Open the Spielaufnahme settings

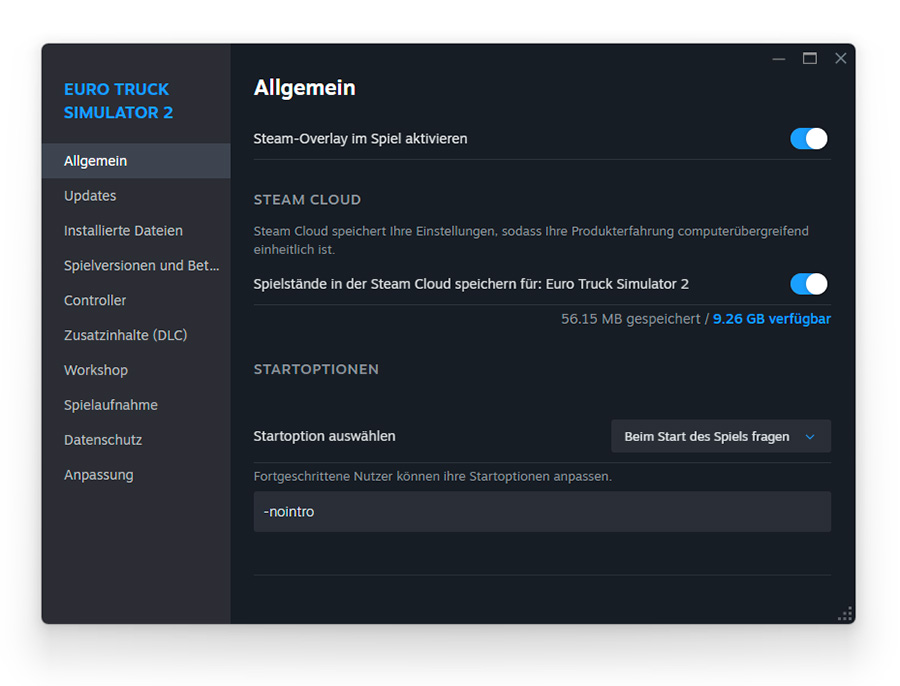136,405
